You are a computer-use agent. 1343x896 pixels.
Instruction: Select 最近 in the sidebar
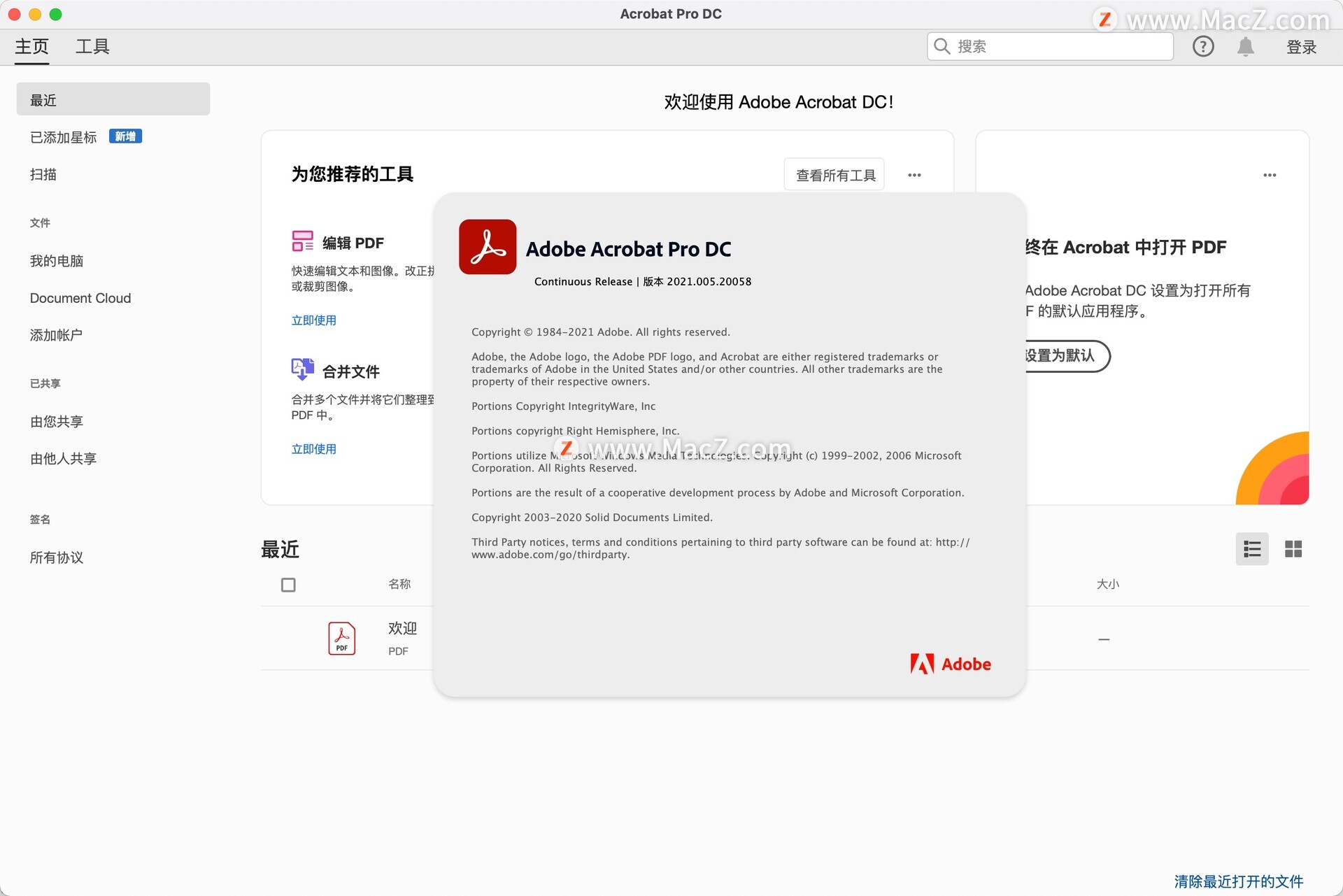113,99
